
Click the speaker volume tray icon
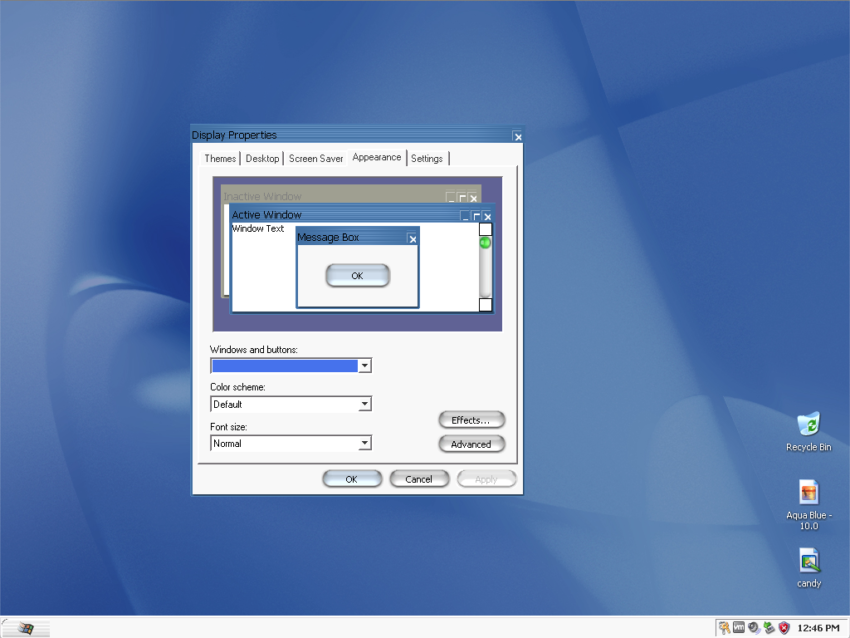pos(754,628)
